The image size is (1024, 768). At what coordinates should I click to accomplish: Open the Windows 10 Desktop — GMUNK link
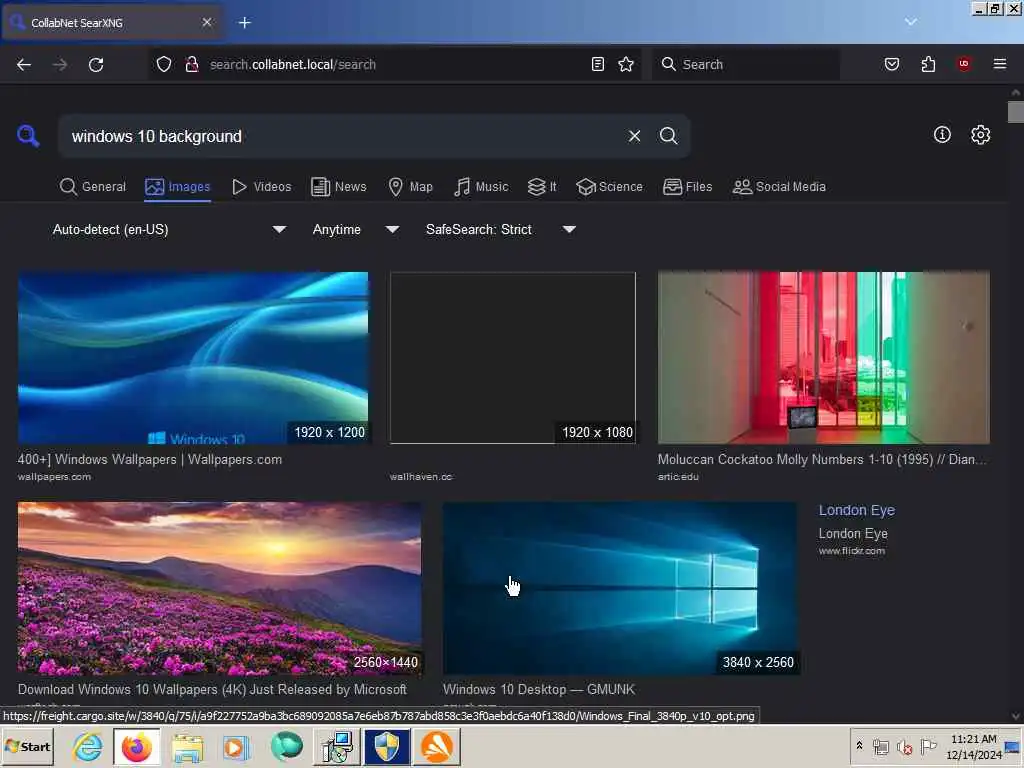coord(539,689)
